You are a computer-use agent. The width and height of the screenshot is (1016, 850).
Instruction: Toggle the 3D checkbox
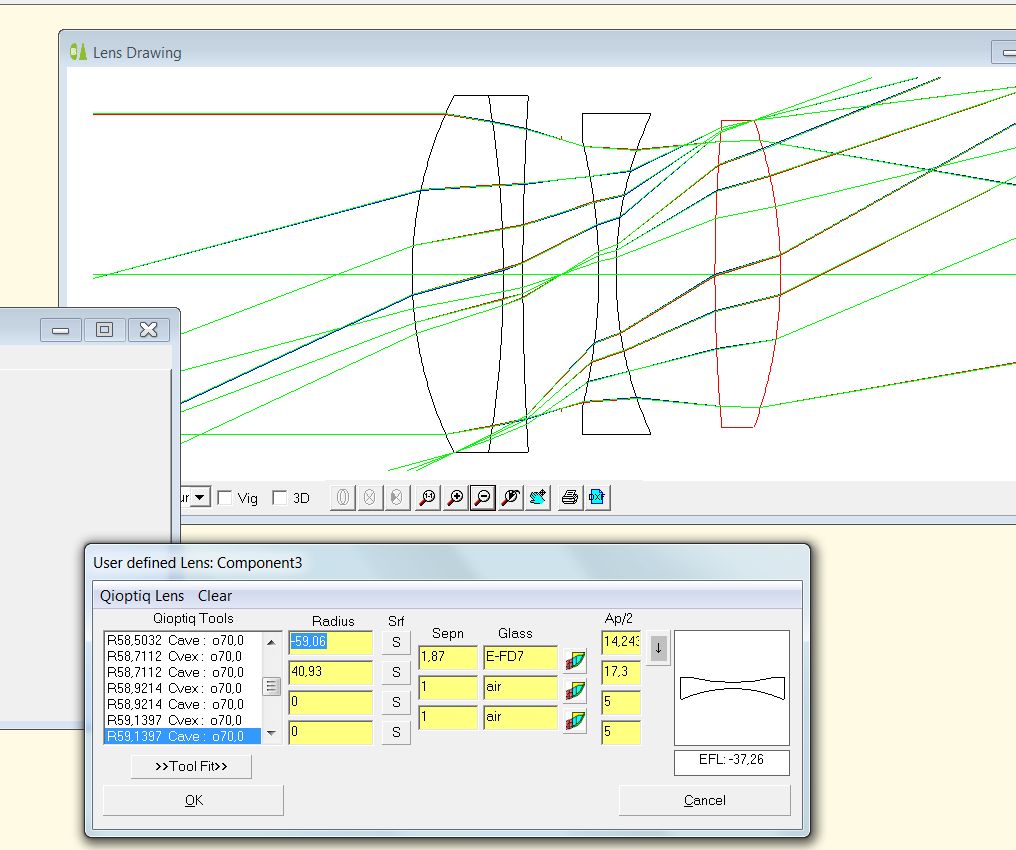[280, 498]
